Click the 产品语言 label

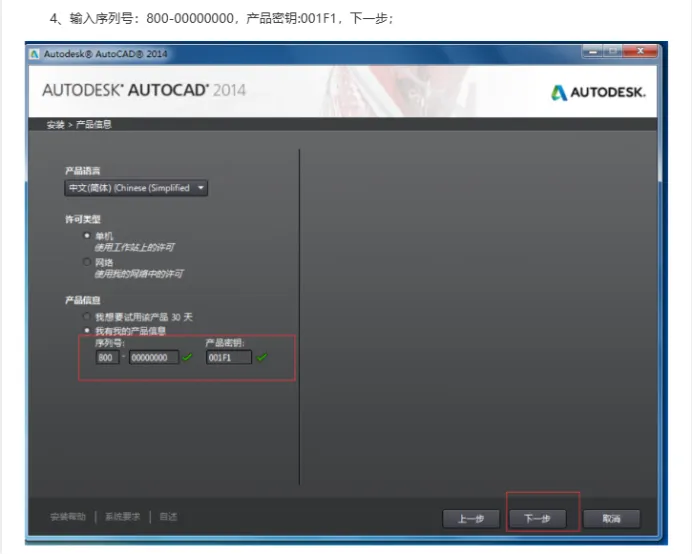(x=83, y=171)
